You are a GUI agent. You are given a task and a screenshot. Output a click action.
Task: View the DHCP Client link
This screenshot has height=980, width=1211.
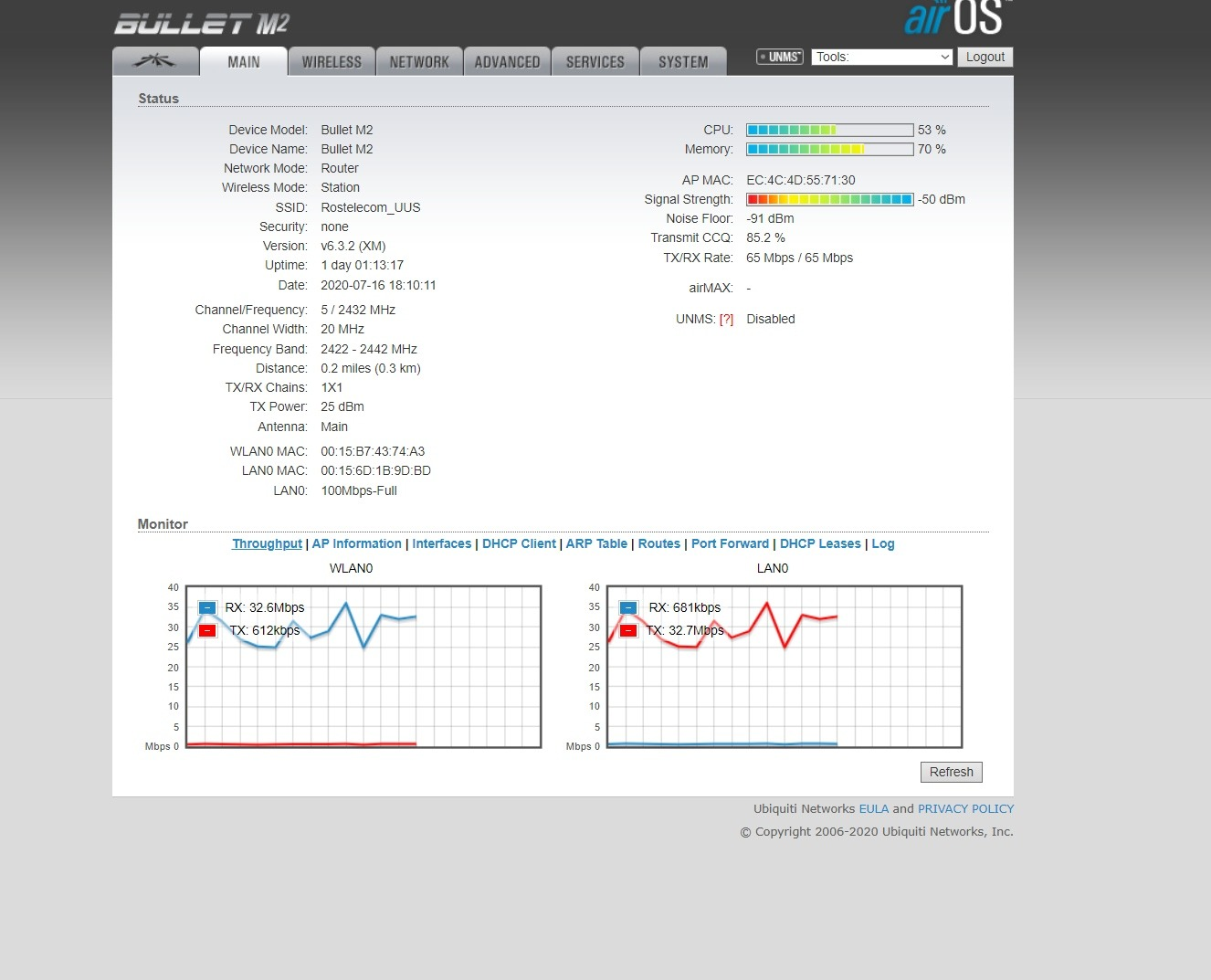[519, 543]
